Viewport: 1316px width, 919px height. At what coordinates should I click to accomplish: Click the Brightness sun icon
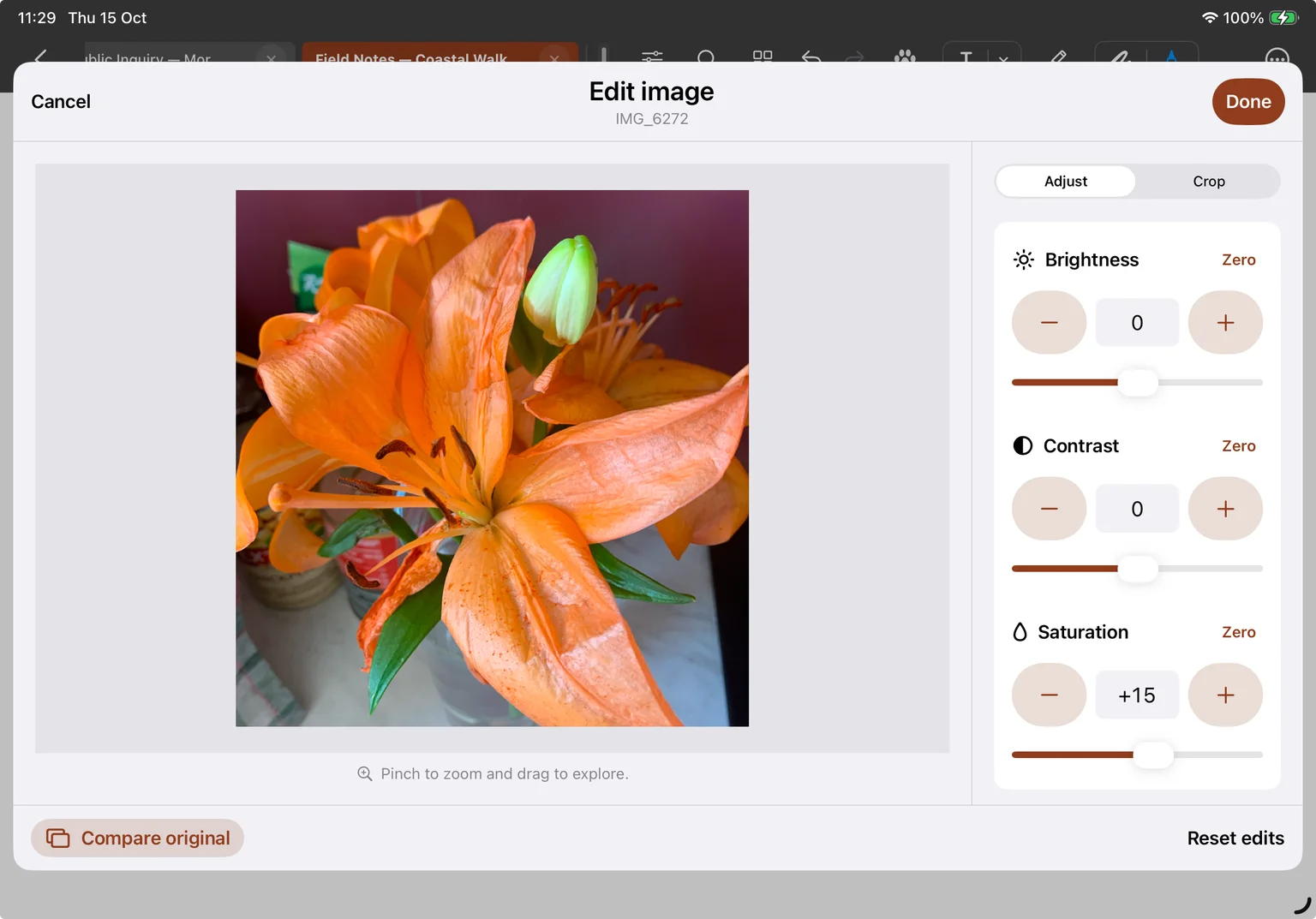click(x=1024, y=260)
